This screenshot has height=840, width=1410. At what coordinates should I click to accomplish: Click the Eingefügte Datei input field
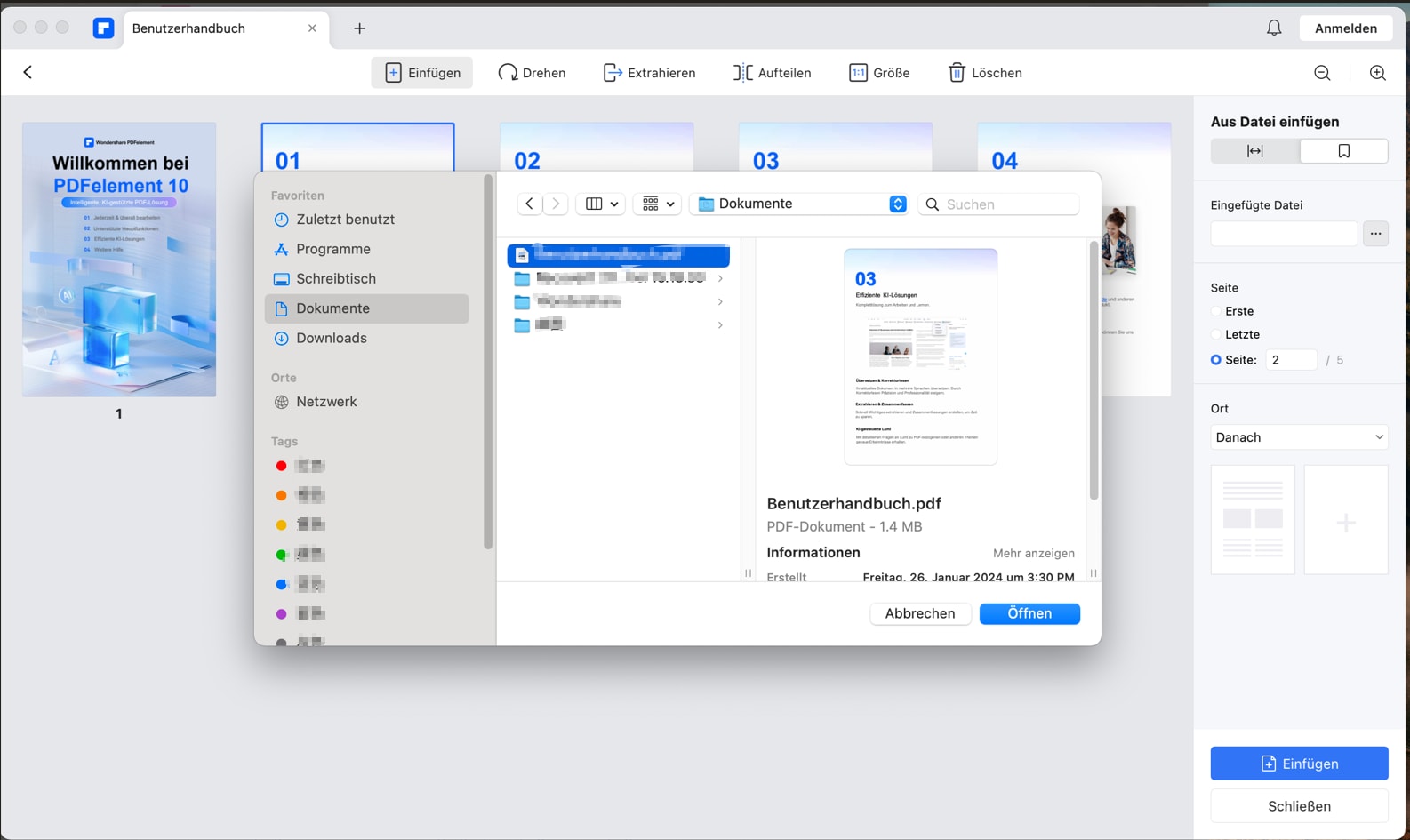(x=1284, y=234)
